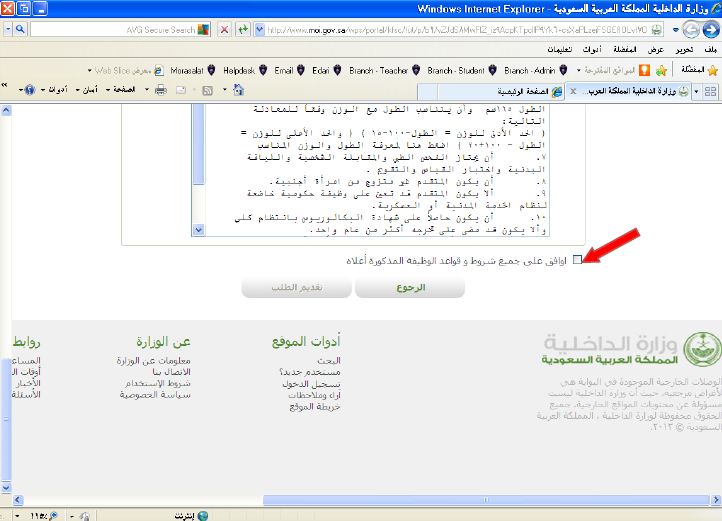Click the Read Mail envelope icon
722x521 pixels.
[x=182, y=91]
